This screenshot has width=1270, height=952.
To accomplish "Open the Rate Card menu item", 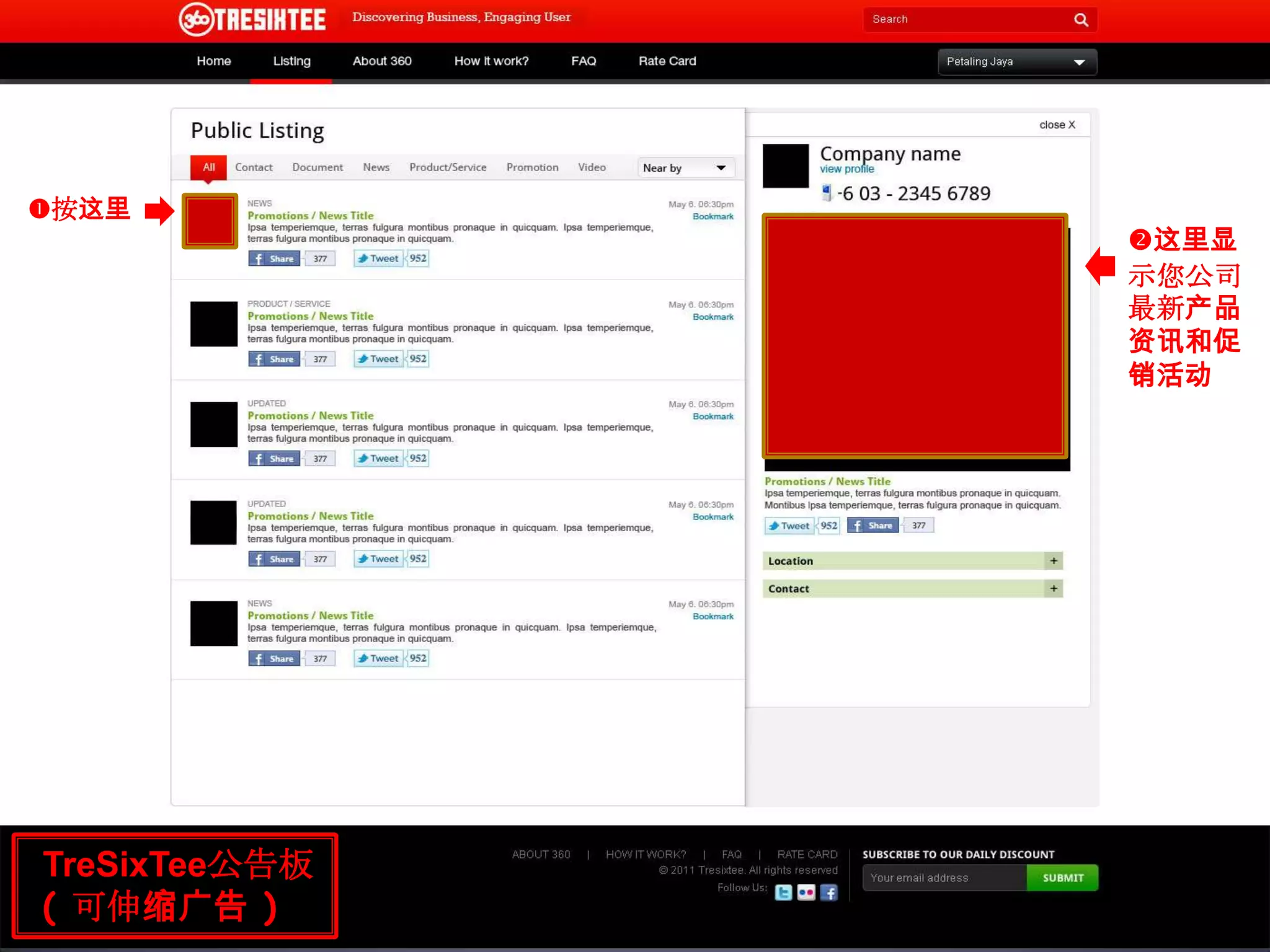I will (667, 61).
